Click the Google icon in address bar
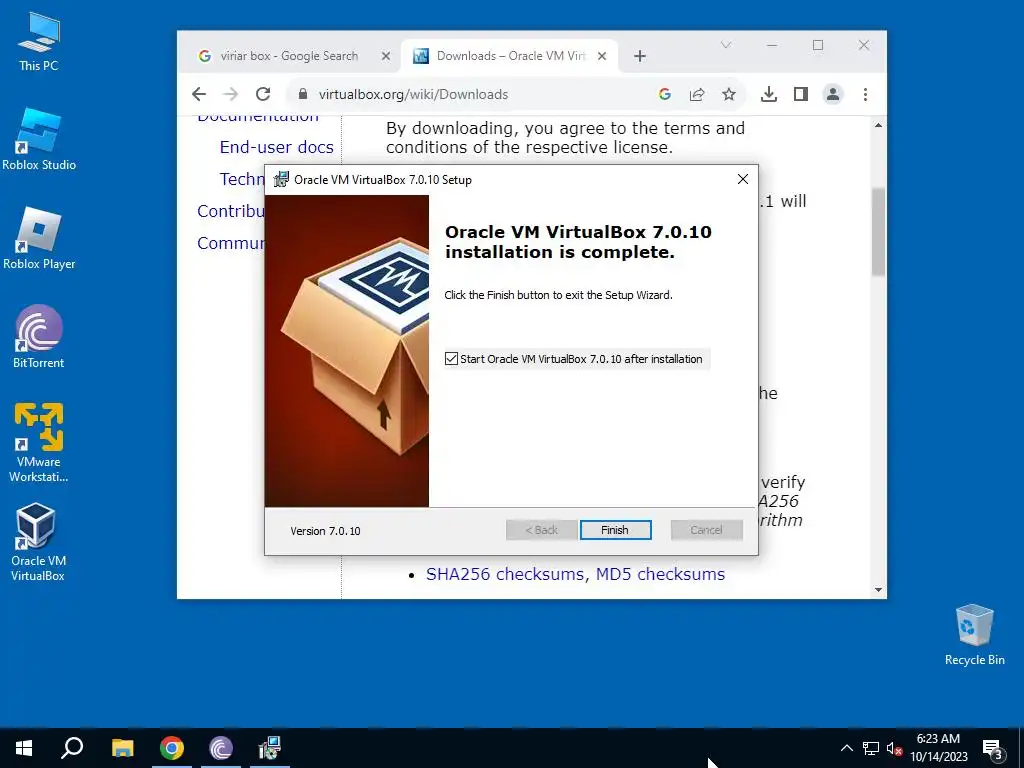1024x768 pixels. (x=665, y=94)
